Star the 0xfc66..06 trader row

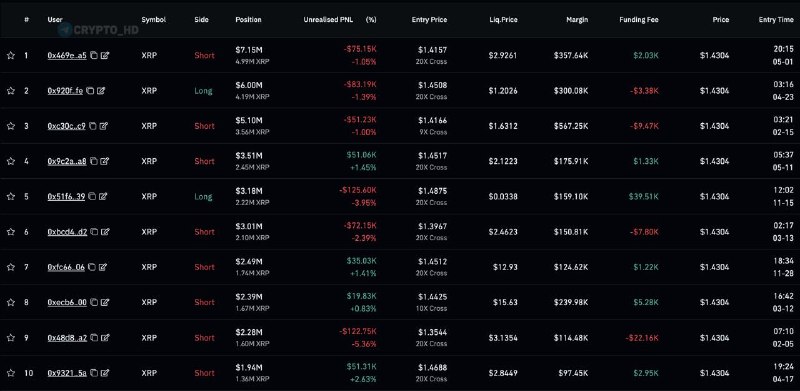pos(11,267)
